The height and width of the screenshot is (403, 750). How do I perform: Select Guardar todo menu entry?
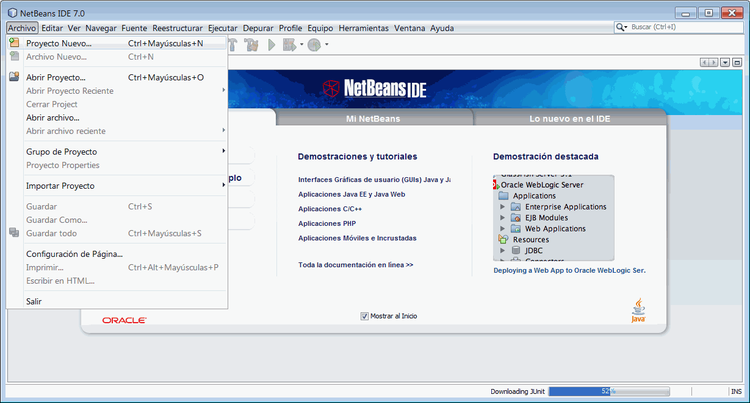117,233
